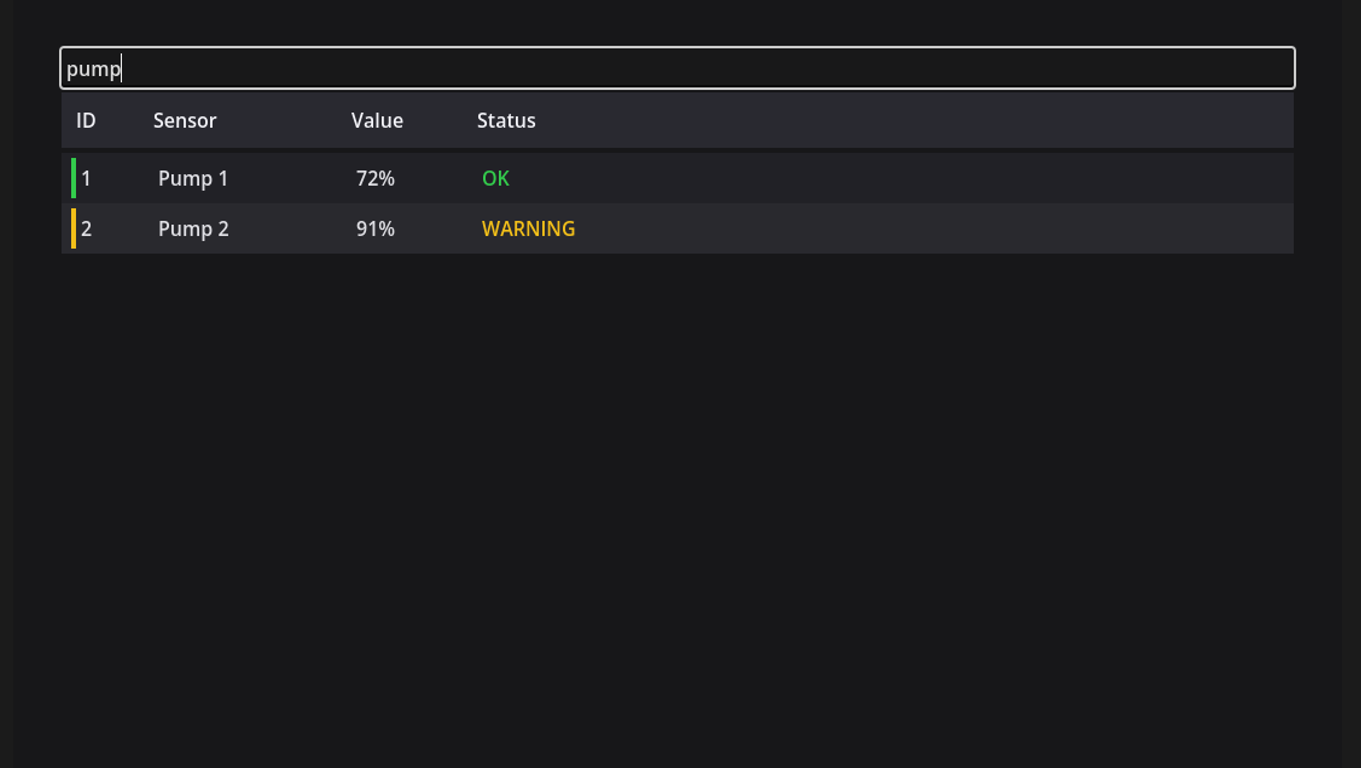Click the 72% value cell
Viewport: 1361px width, 768px height.
click(375, 178)
